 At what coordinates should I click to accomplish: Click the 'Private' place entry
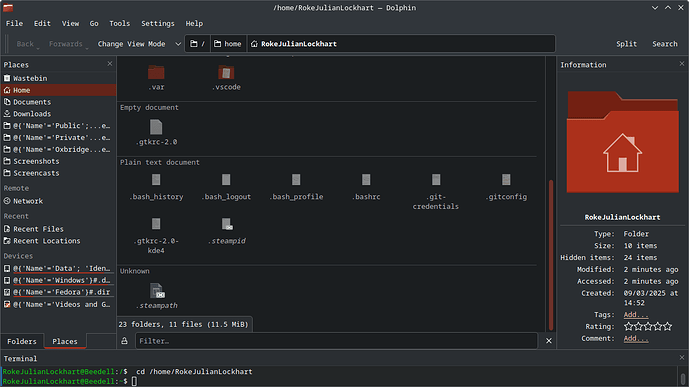coord(58,137)
